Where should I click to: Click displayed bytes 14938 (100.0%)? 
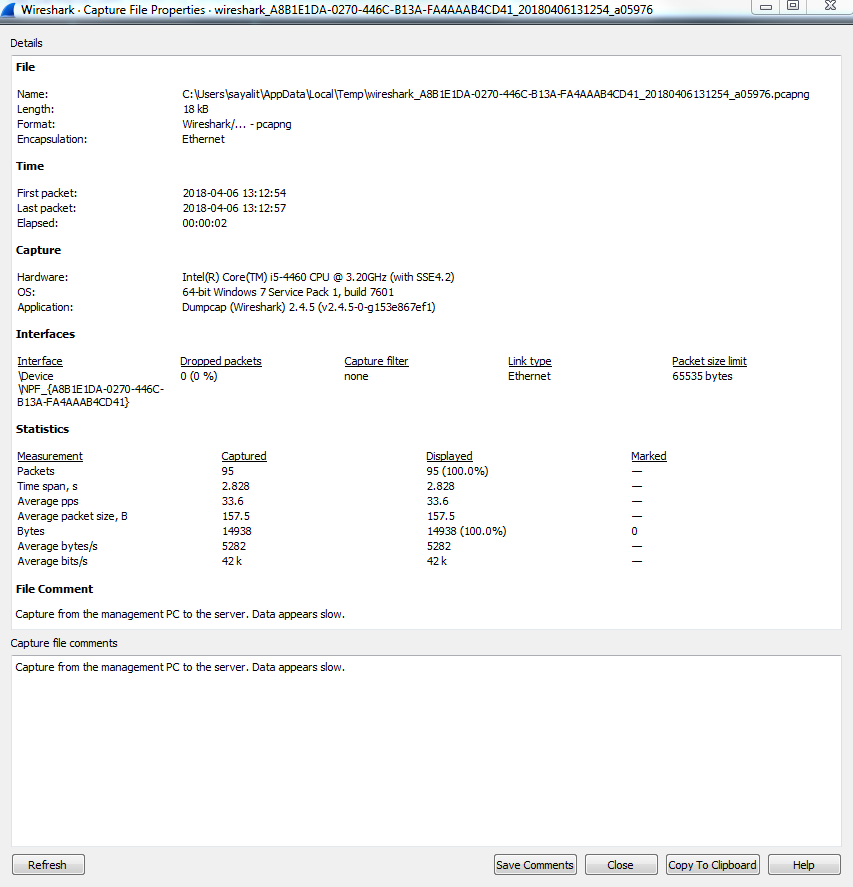coord(467,531)
